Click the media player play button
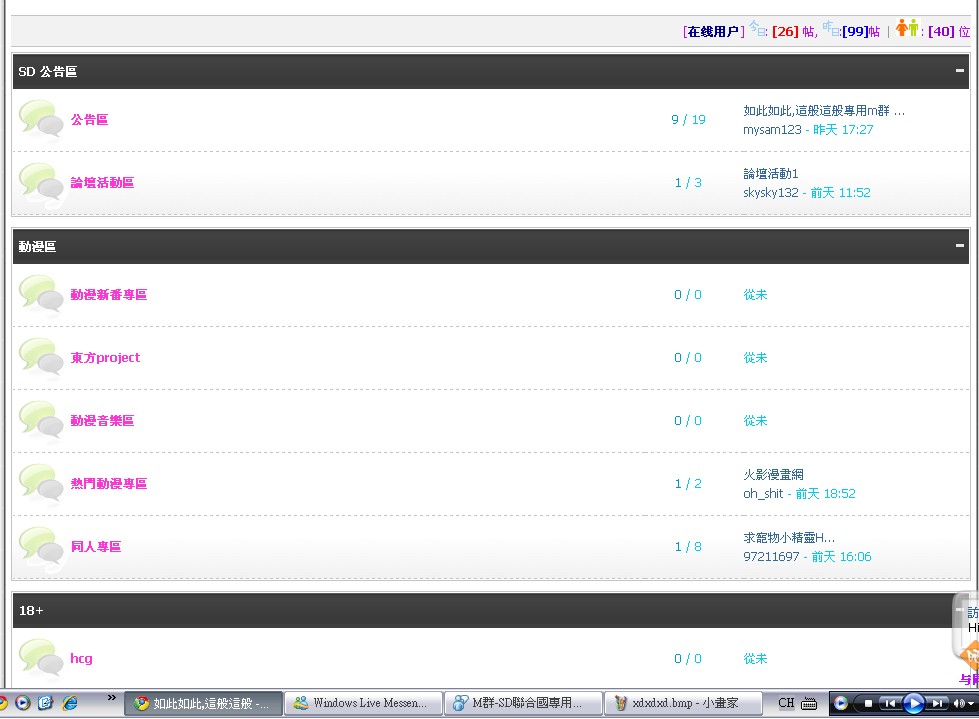Screen dimensions: 979x719 (913, 703)
